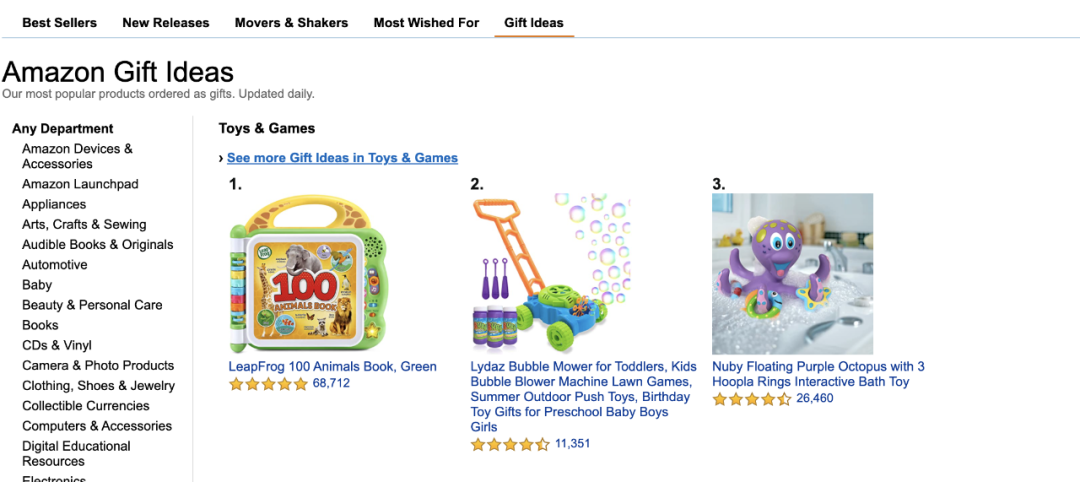Click the Lydaz Bubble Mower star rating

click(x=510, y=445)
